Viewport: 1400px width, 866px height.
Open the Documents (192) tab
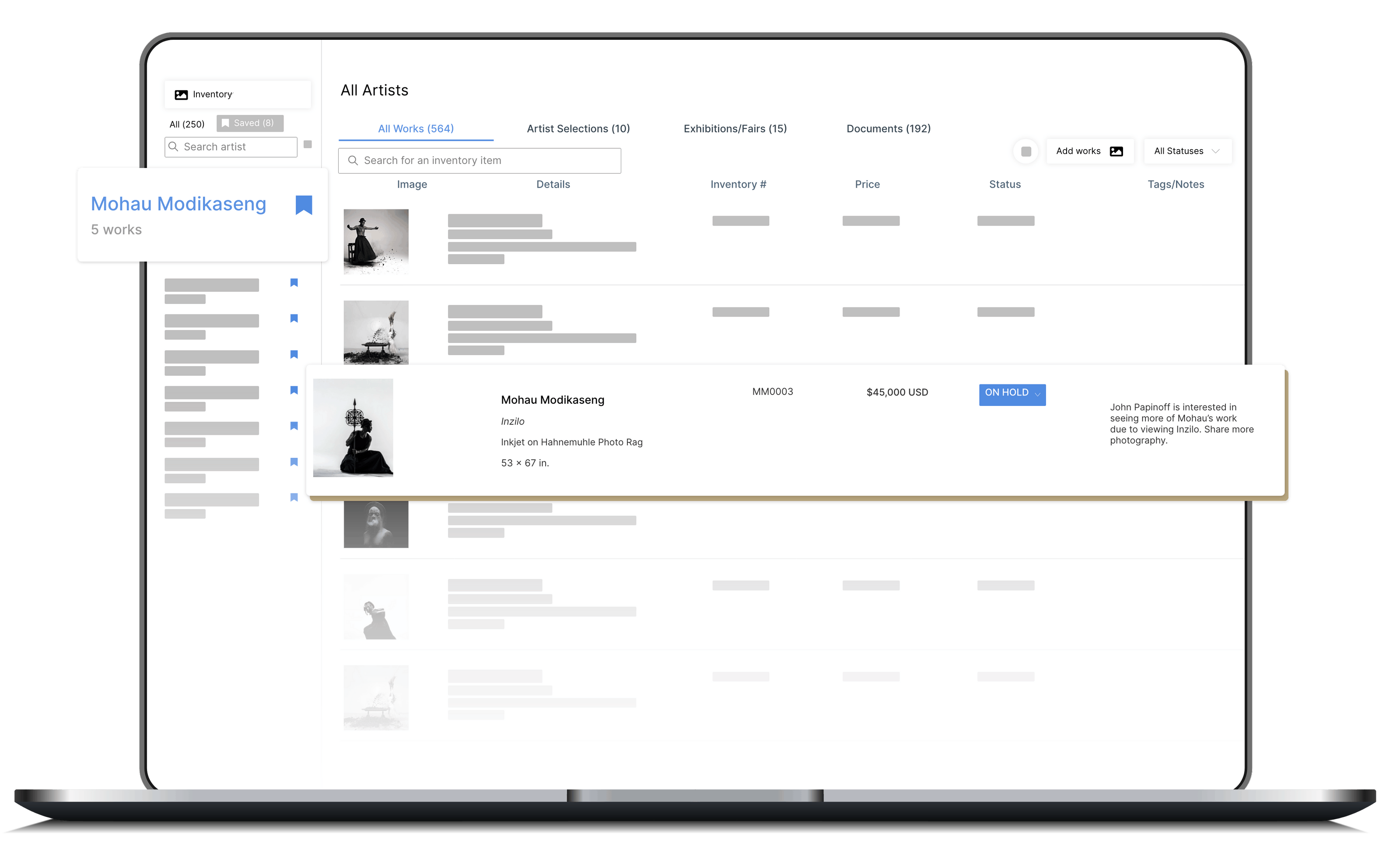888,129
